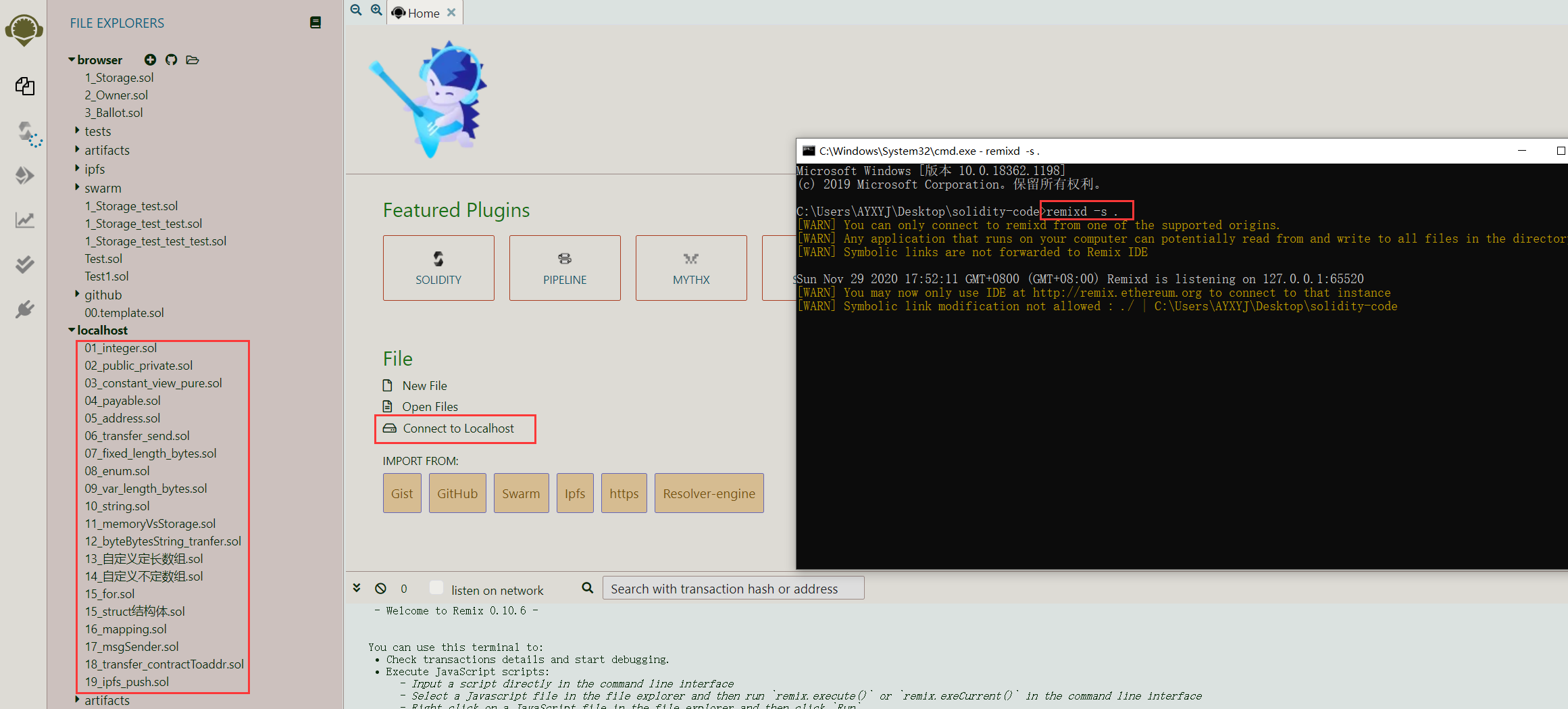Enable the listen on network checkbox
Viewport: 1568px width, 709px height.
pyautogui.click(x=436, y=588)
